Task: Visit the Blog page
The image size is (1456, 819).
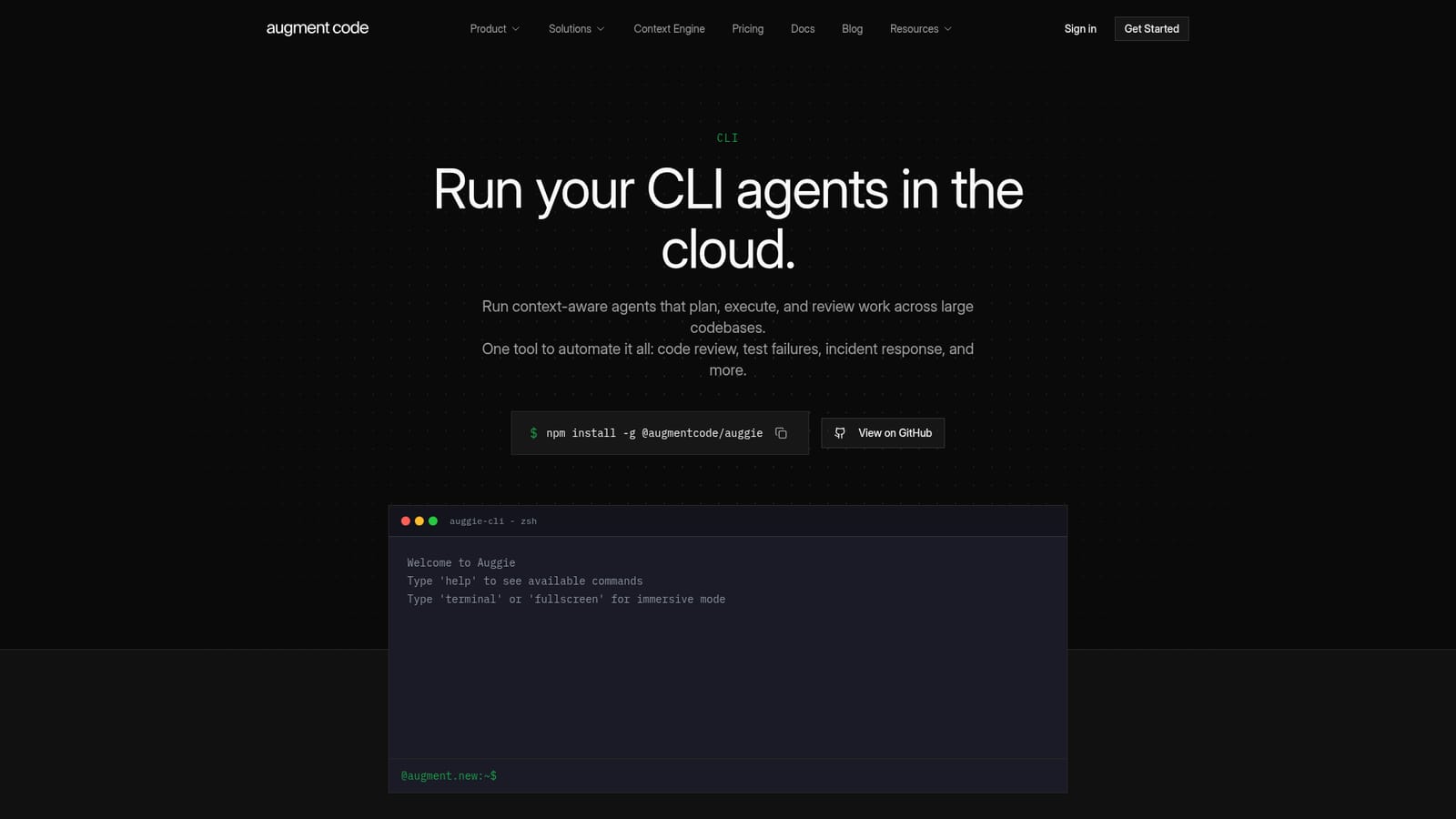Action: click(852, 29)
